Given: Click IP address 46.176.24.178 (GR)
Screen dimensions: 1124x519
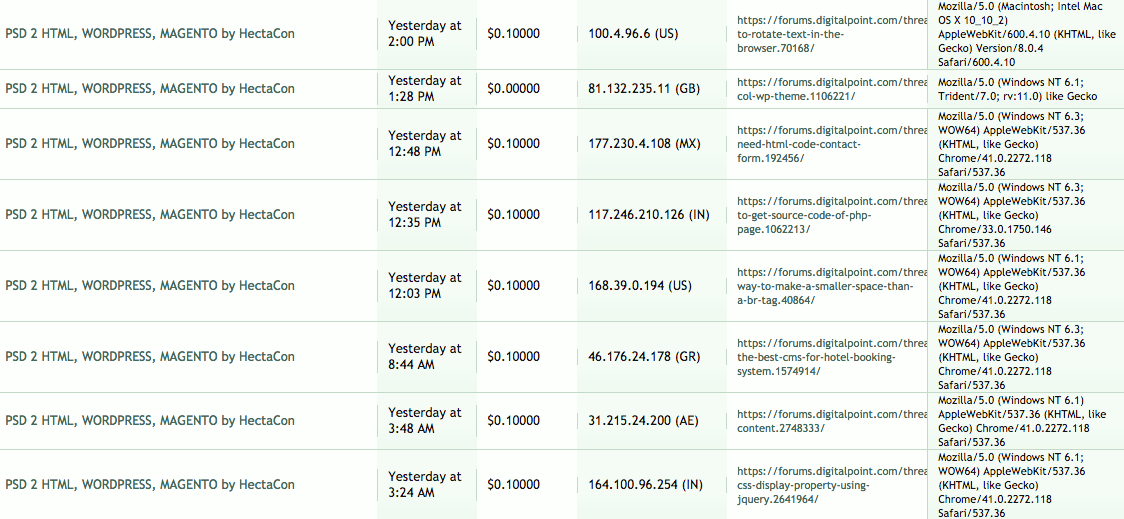Looking at the screenshot, I should click(643, 357).
